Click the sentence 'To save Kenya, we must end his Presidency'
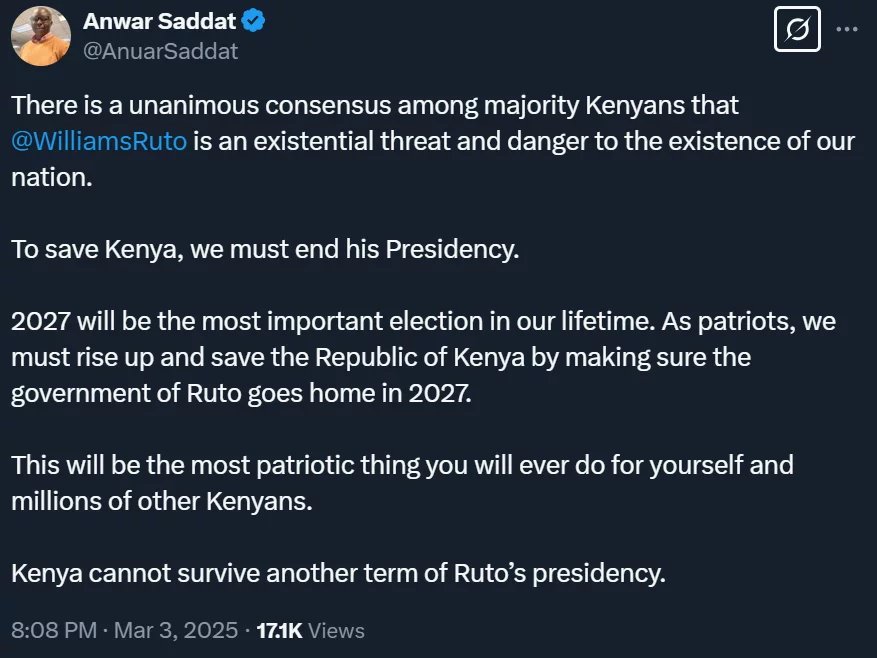The width and height of the screenshot is (877, 658). [265, 249]
